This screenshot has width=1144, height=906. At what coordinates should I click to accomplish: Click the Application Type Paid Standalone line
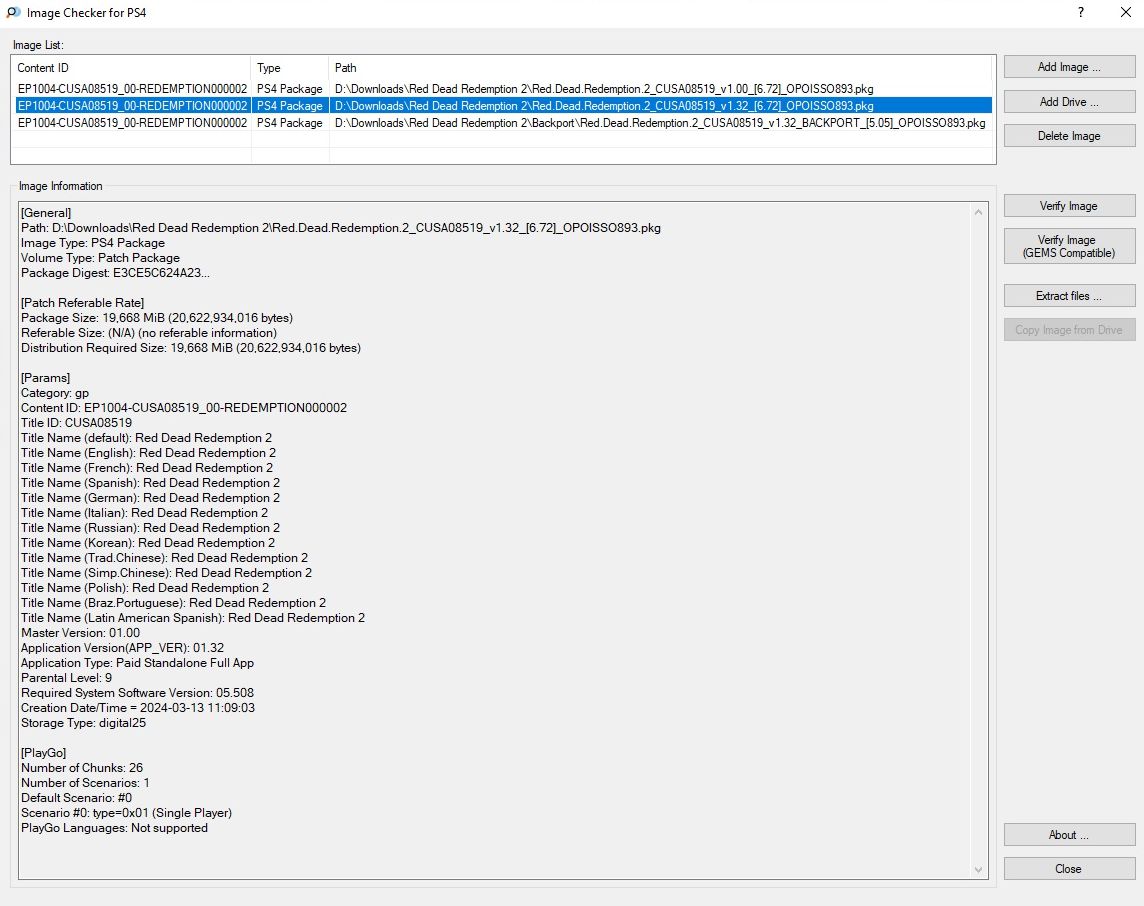pos(137,663)
